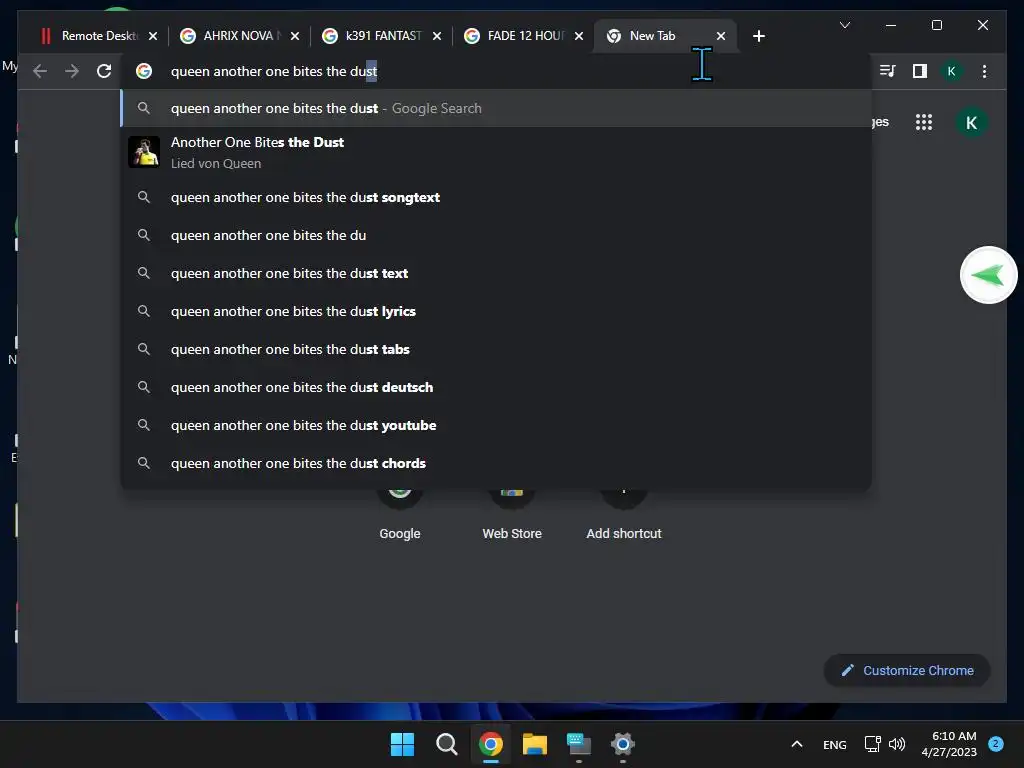1024x768 pixels.
Task: Open a new tab with plus button
Action: click(758, 36)
